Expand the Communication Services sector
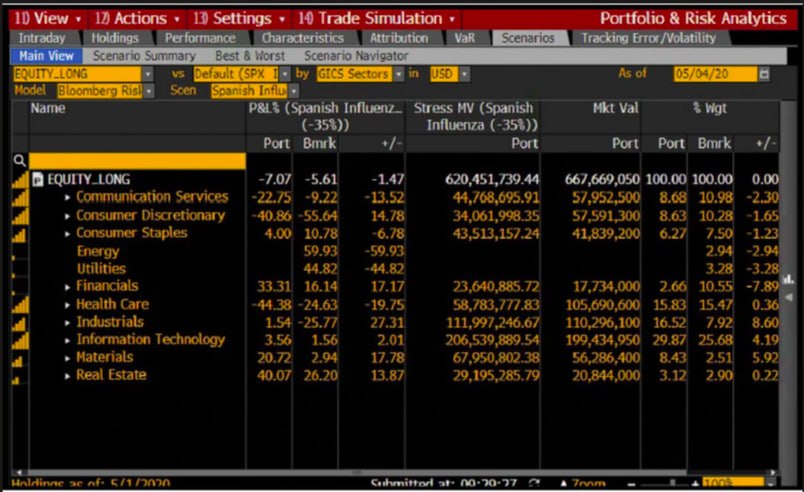804x492 pixels. 67,197
